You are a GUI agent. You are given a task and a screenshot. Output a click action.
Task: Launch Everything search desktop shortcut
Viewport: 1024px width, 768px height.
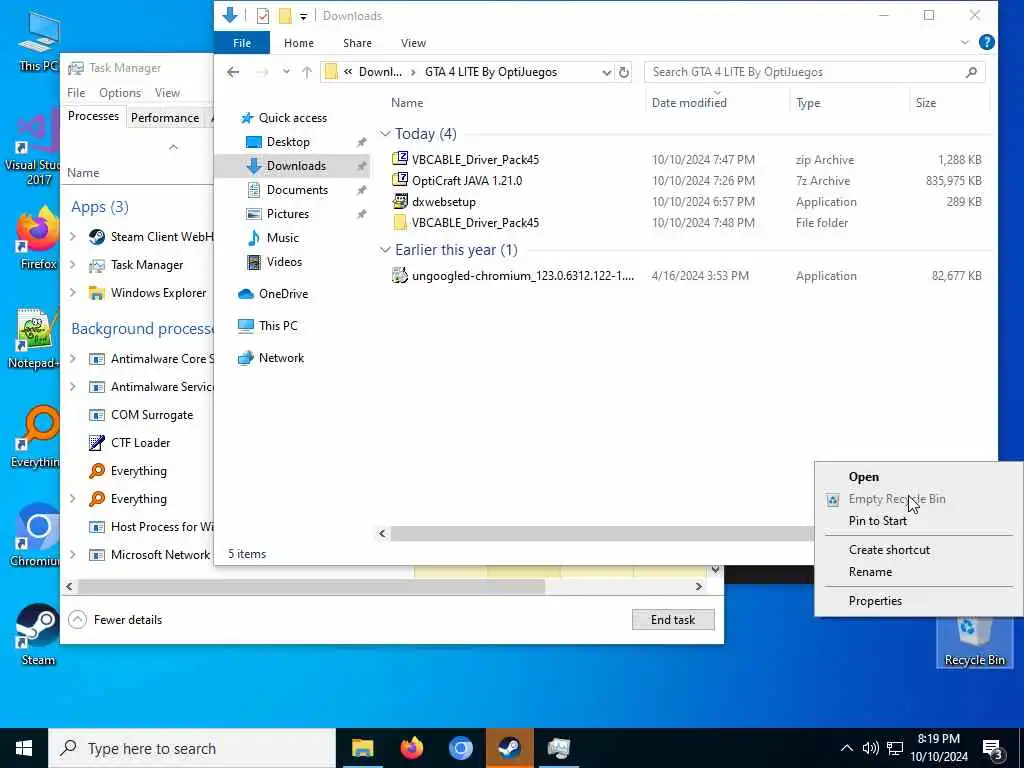[36, 436]
